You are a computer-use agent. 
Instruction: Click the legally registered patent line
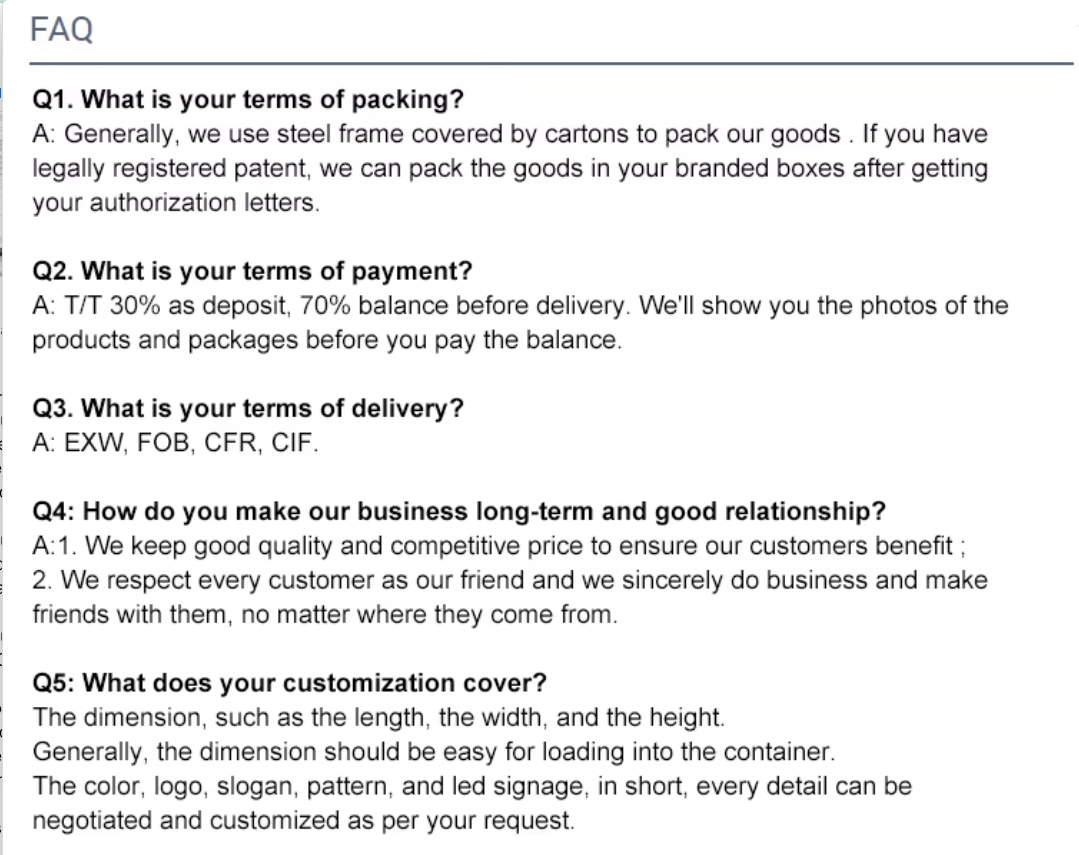click(x=510, y=168)
